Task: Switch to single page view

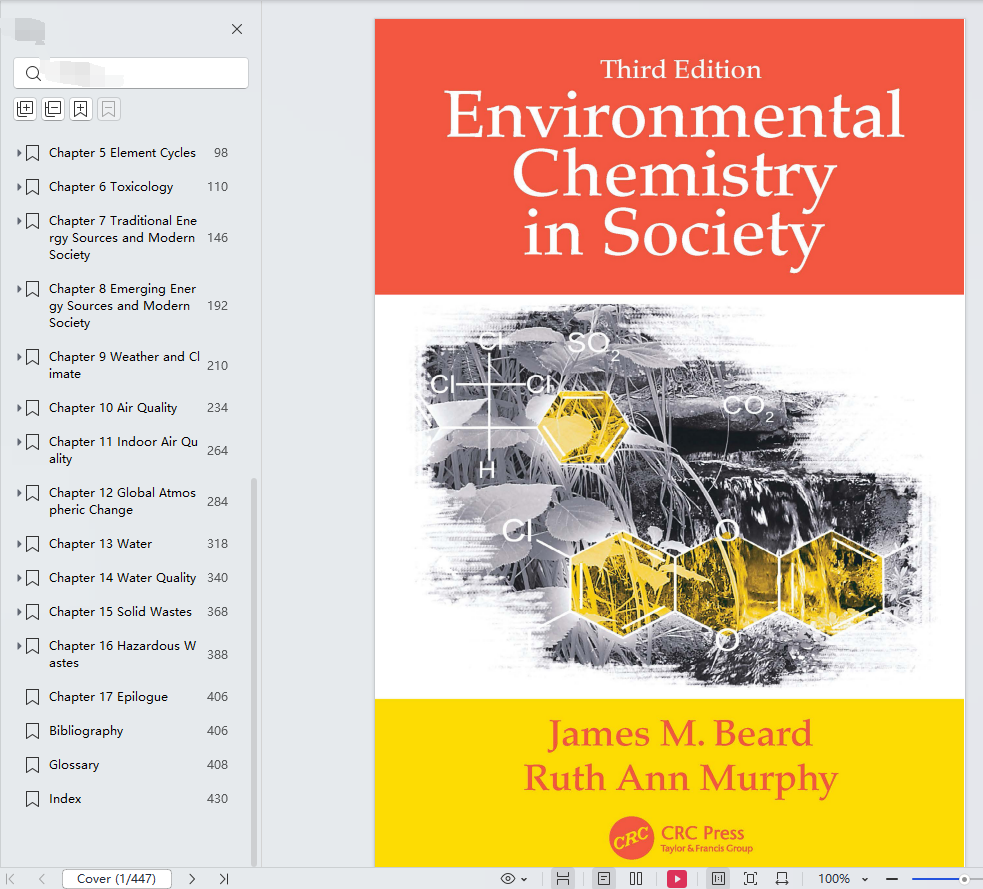Action: point(604,879)
